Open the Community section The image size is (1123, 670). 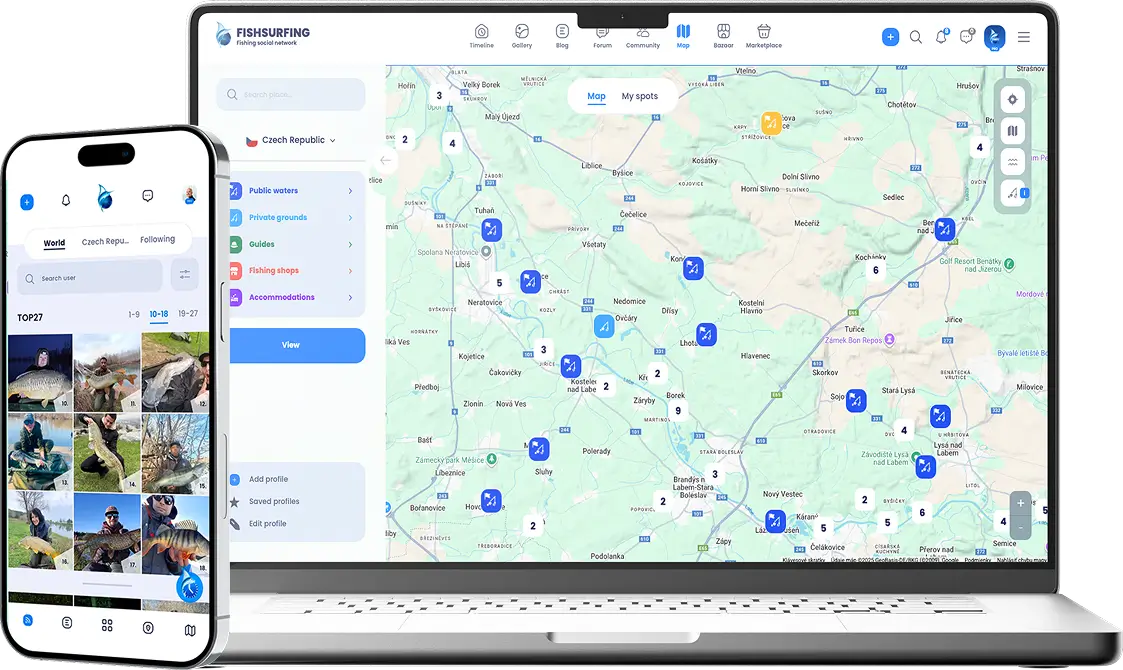click(x=643, y=36)
